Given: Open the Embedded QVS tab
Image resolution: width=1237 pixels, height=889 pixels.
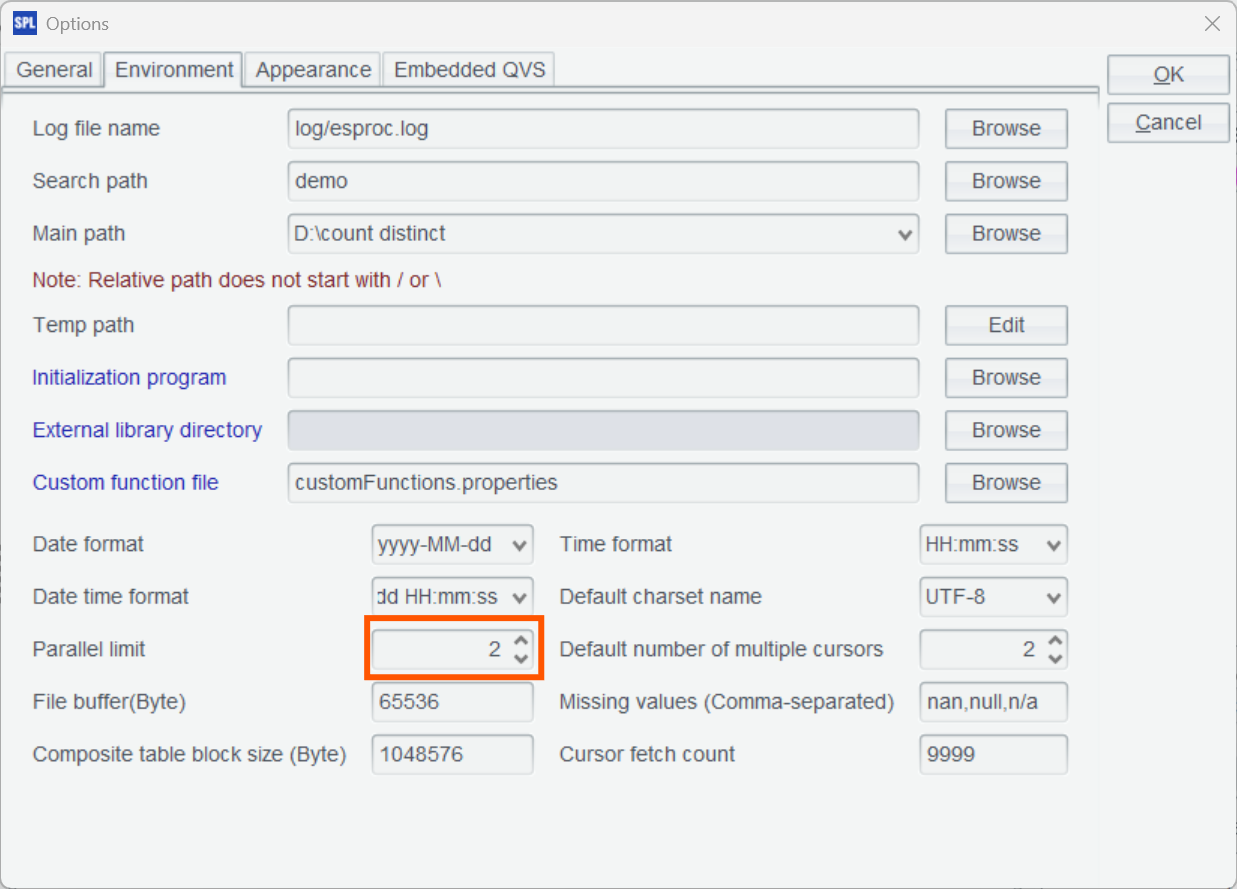Looking at the screenshot, I should click(x=468, y=69).
